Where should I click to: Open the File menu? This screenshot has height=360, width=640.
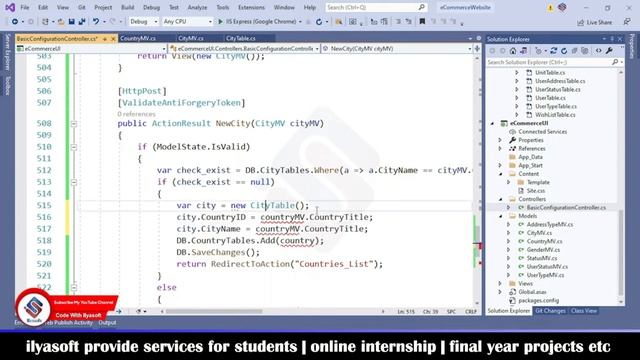tap(24, 7)
